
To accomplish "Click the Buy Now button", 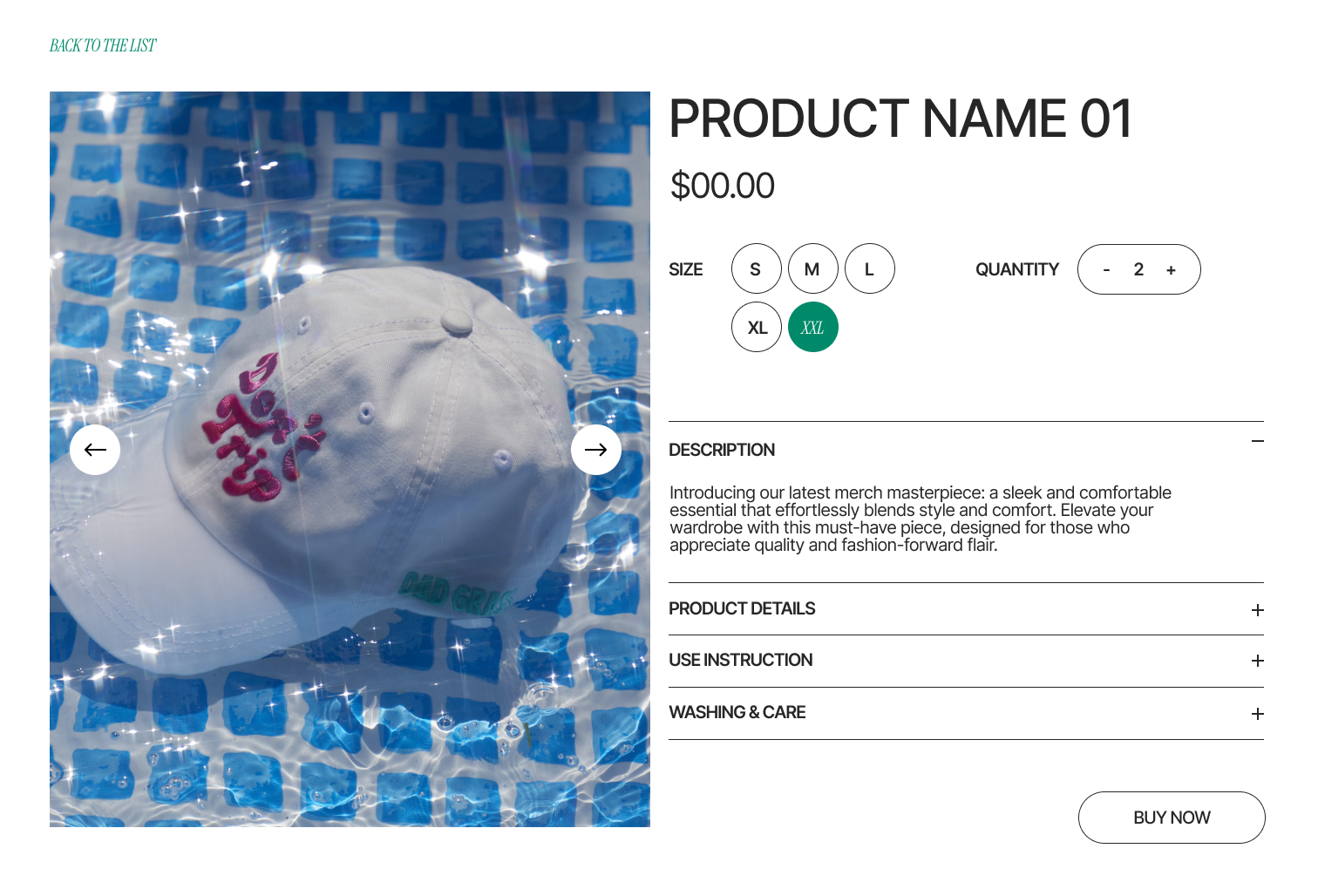I will pyautogui.click(x=1172, y=818).
